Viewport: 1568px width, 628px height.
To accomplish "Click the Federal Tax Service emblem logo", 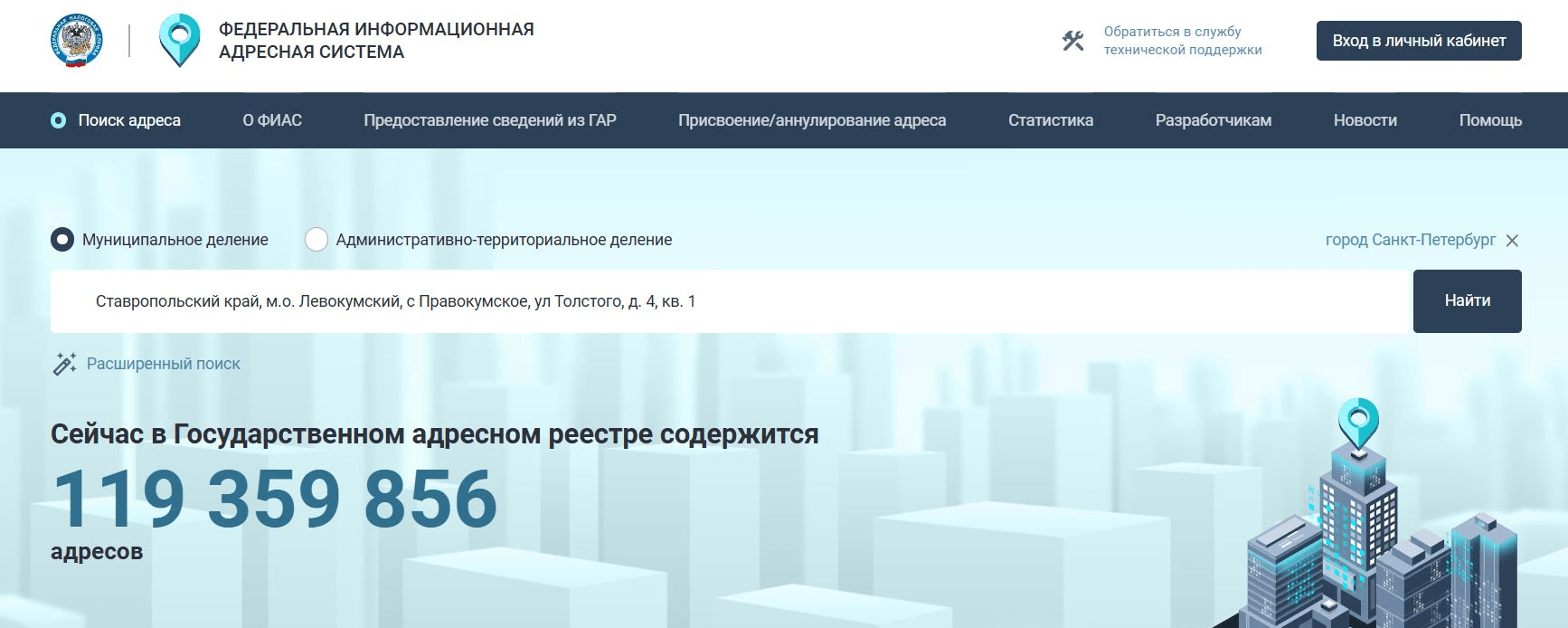I will coord(76,41).
